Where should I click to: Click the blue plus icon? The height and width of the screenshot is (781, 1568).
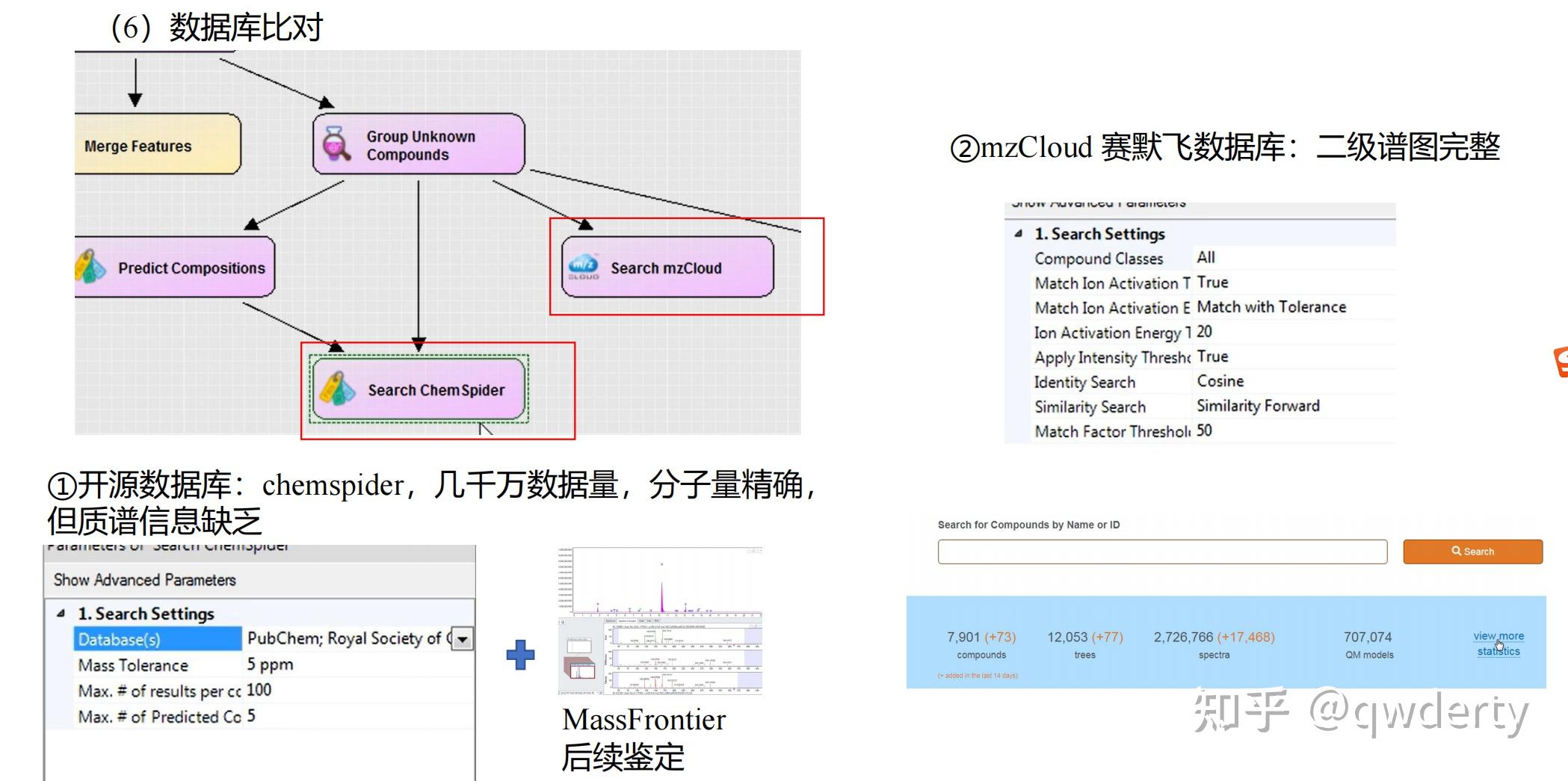[x=519, y=653]
